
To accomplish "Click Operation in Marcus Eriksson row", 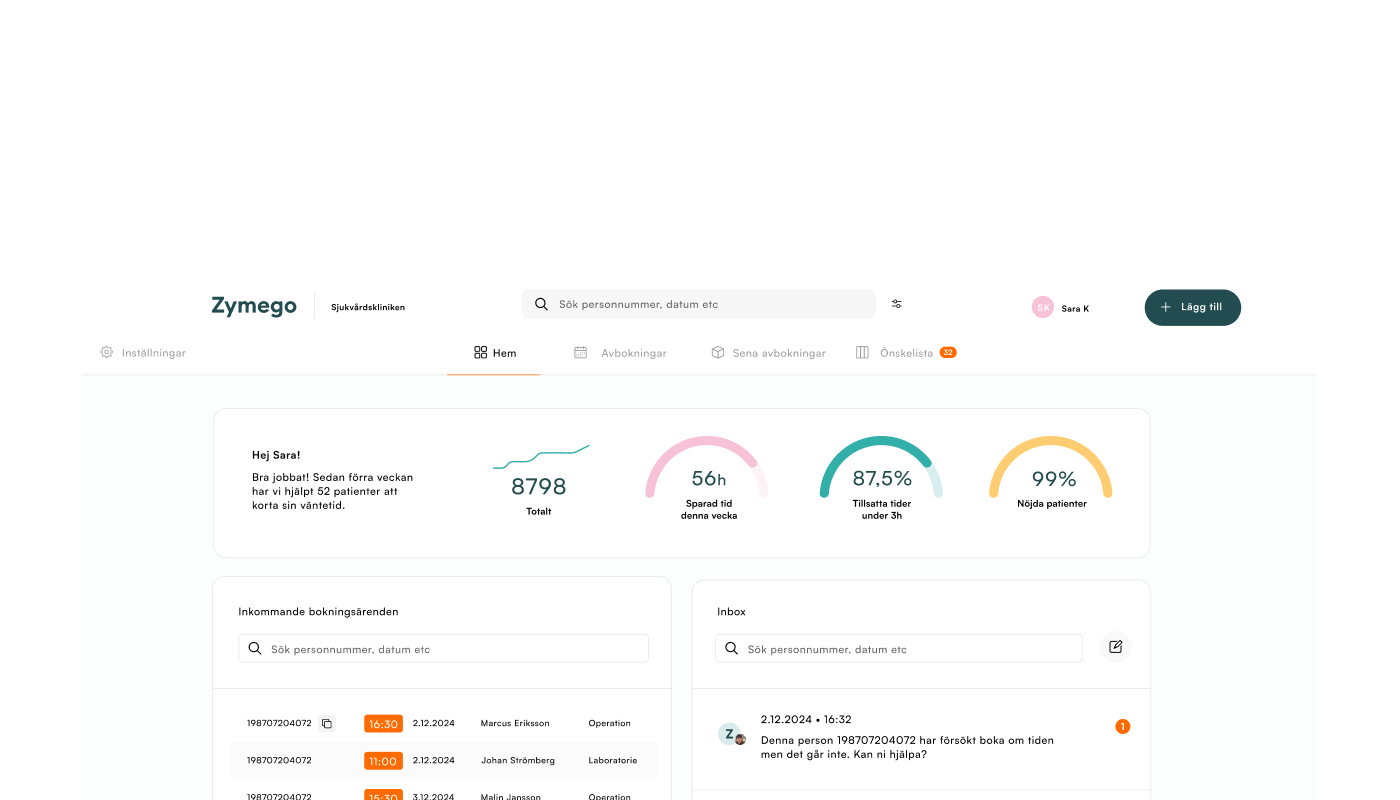I will [609, 723].
